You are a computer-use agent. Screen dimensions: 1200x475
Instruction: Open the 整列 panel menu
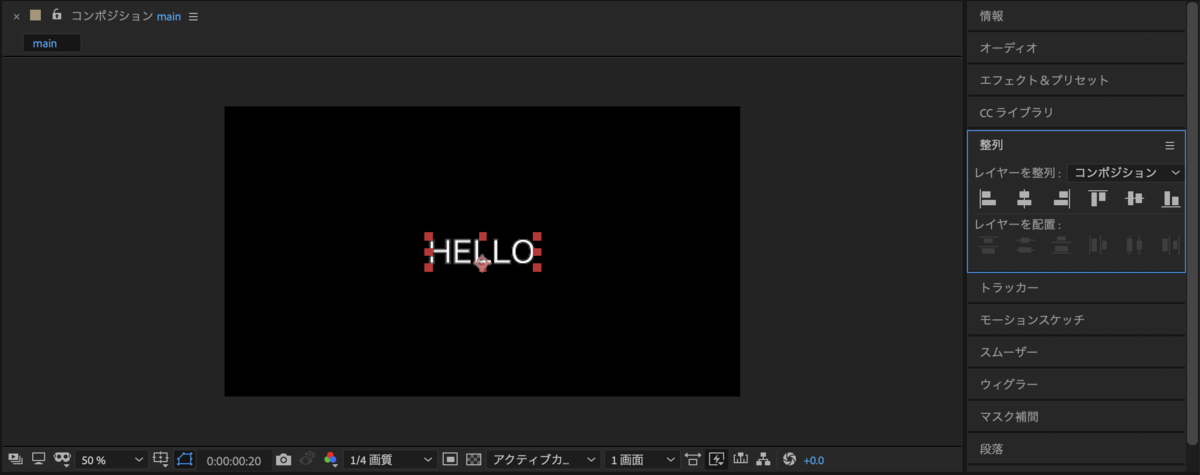coord(1170,145)
